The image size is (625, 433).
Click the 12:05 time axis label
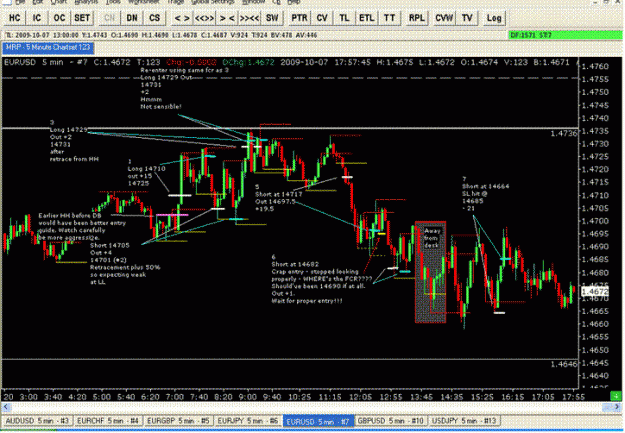click(x=361, y=397)
